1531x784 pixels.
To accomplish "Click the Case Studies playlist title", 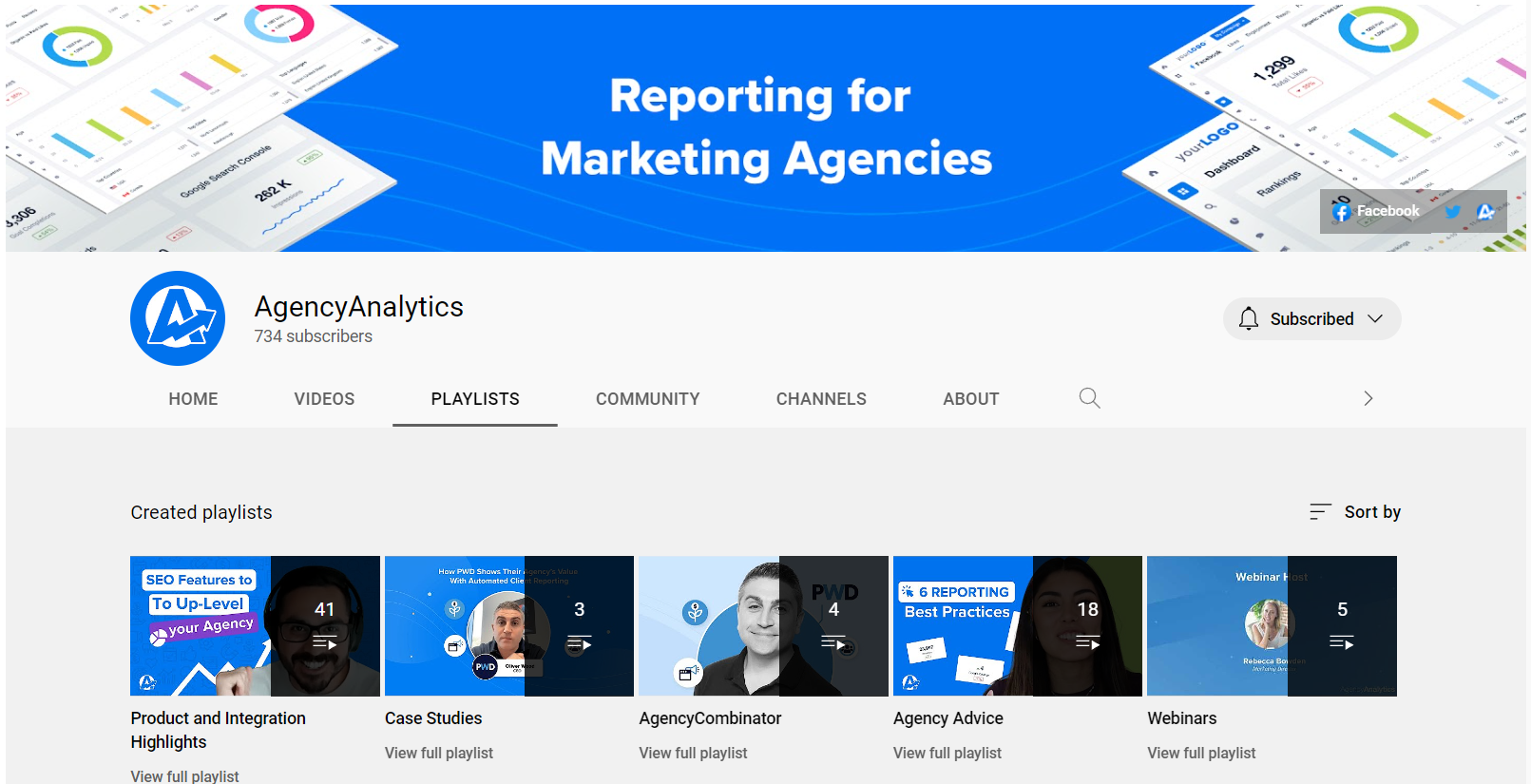I will point(433,718).
